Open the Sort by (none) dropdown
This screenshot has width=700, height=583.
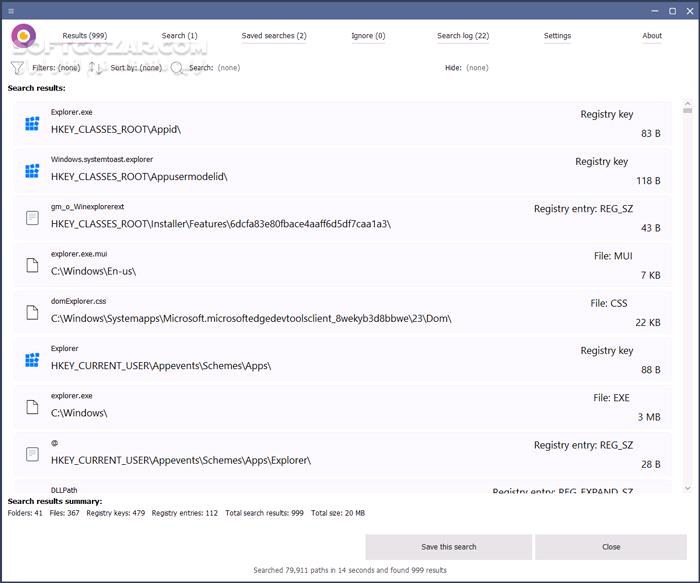coord(136,68)
